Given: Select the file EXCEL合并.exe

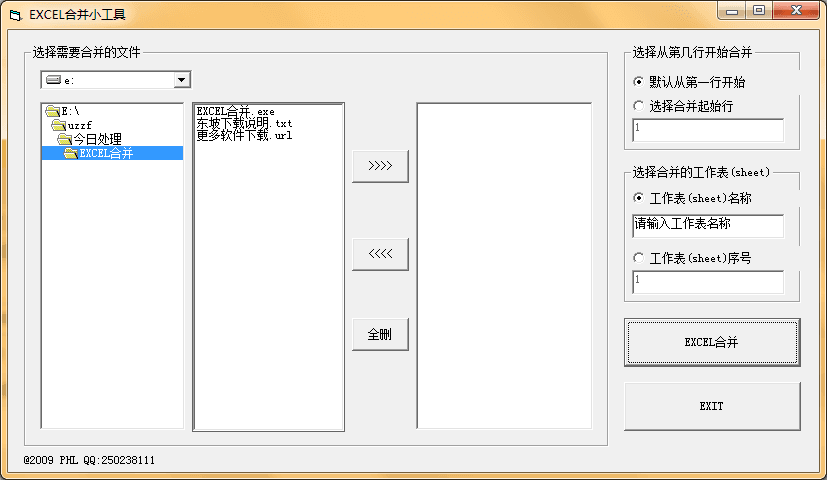Looking at the screenshot, I should 235,111.
